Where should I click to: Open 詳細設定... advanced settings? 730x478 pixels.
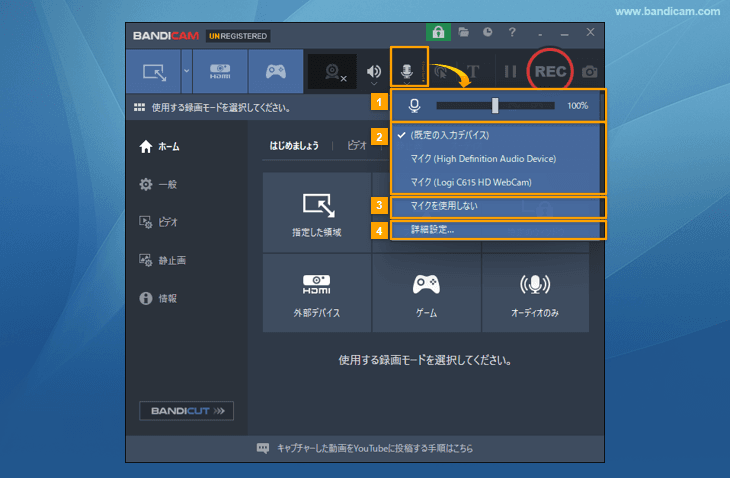497,229
